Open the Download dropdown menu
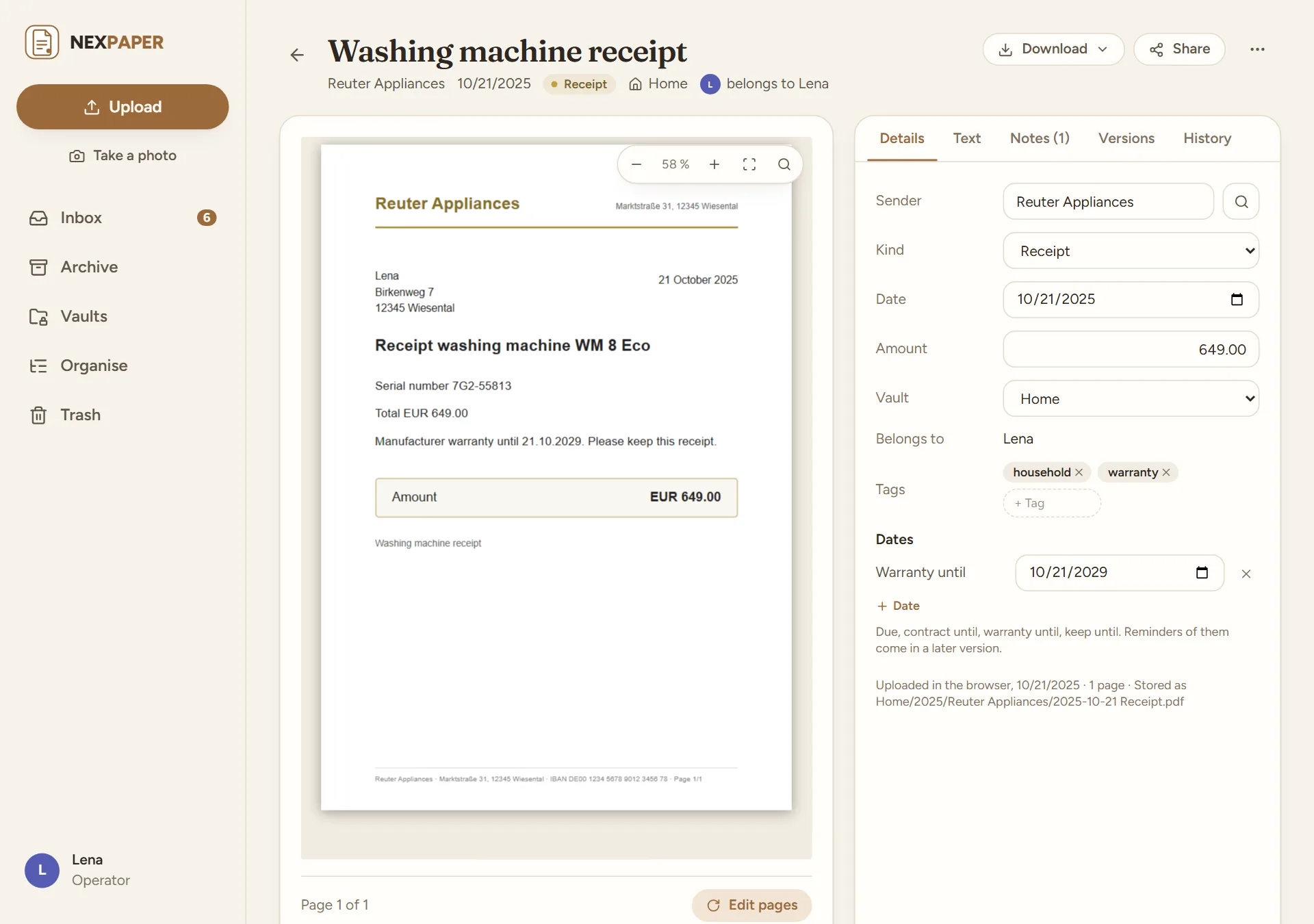Viewport: 1314px width, 924px height. tap(1053, 49)
